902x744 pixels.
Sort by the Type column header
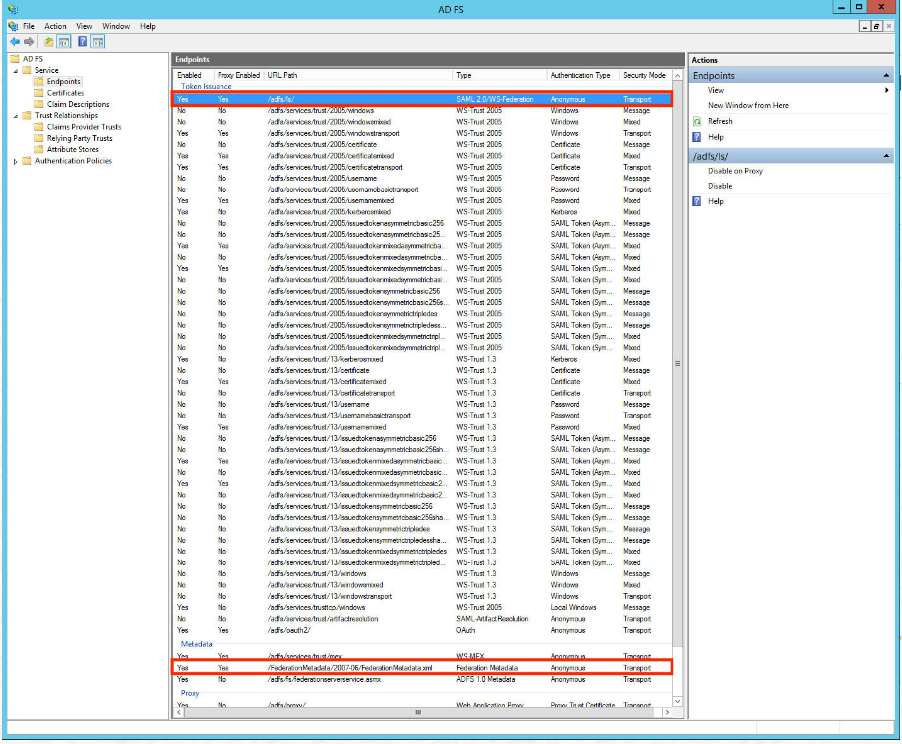499,75
